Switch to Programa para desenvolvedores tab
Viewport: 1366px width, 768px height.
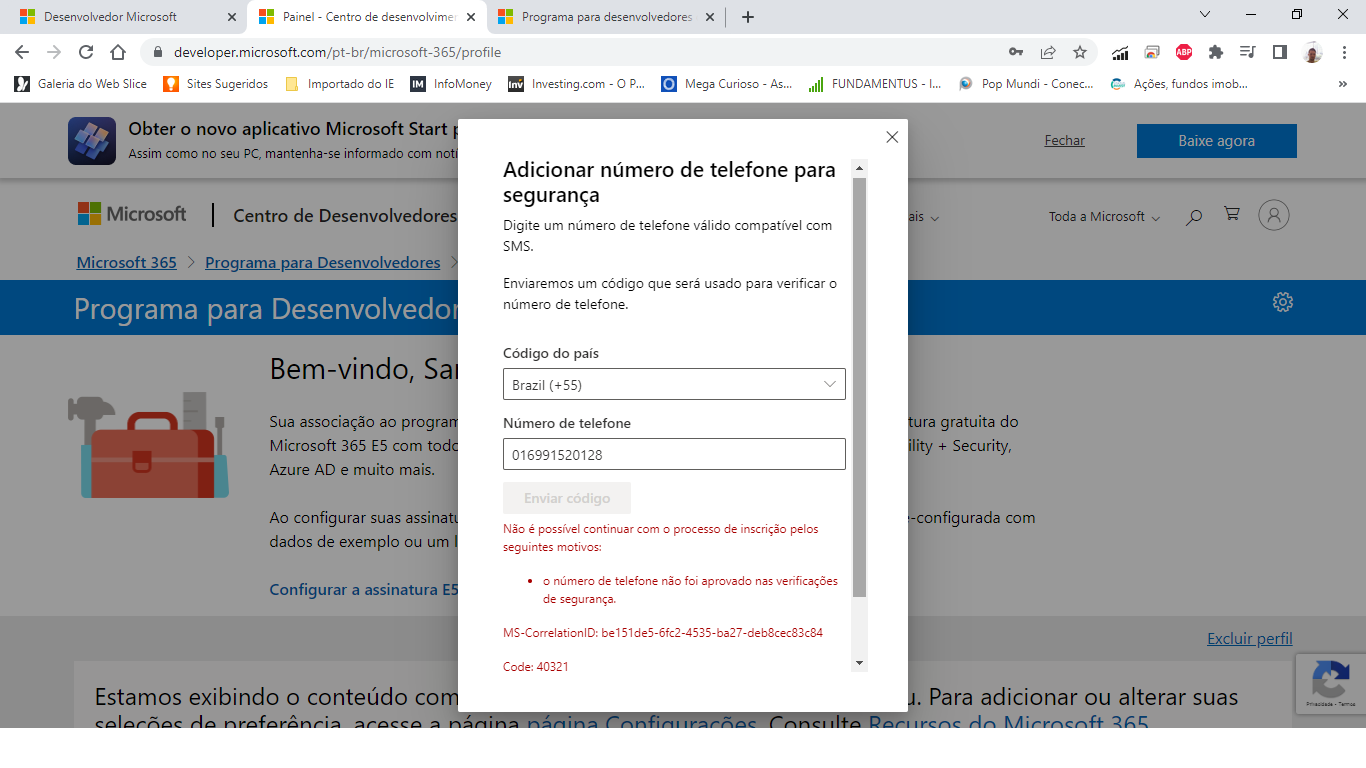tap(606, 17)
